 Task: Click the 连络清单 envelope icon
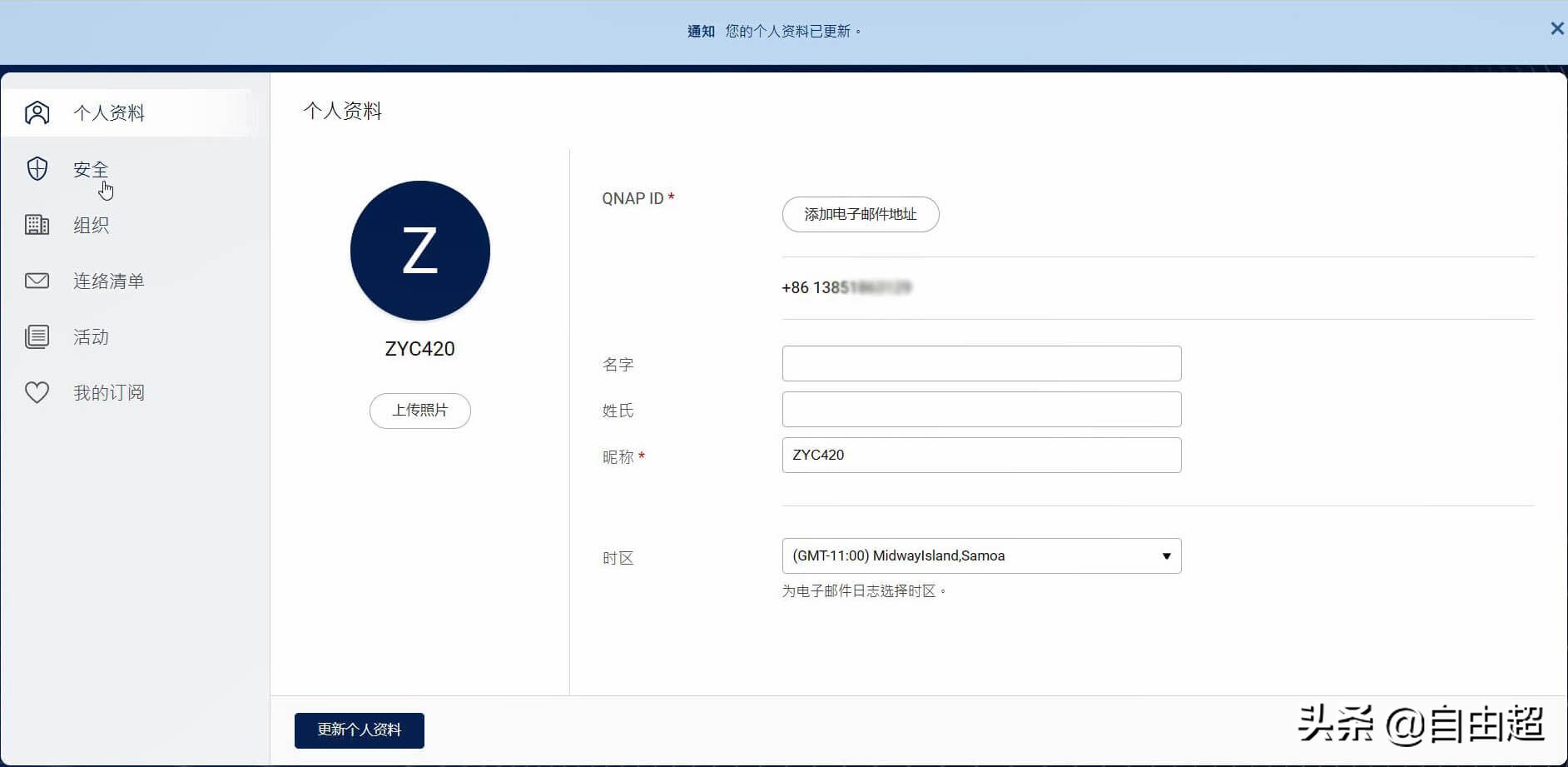click(x=37, y=281)
